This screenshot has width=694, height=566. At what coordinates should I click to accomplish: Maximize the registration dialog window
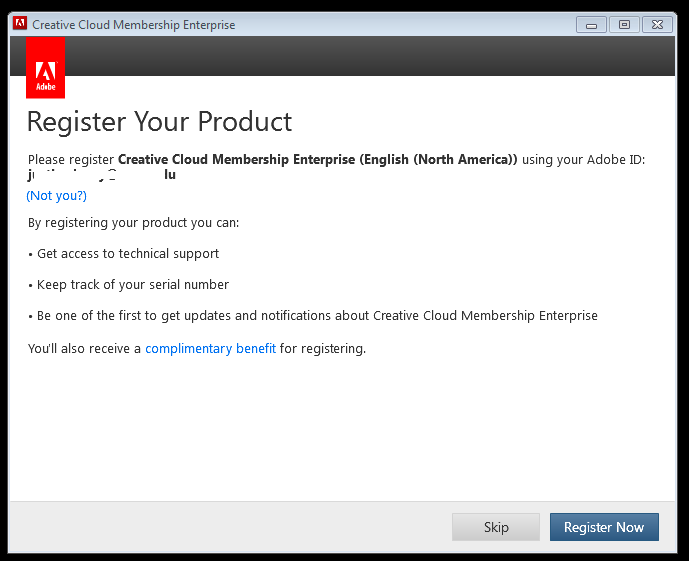(x=624, y=24)
